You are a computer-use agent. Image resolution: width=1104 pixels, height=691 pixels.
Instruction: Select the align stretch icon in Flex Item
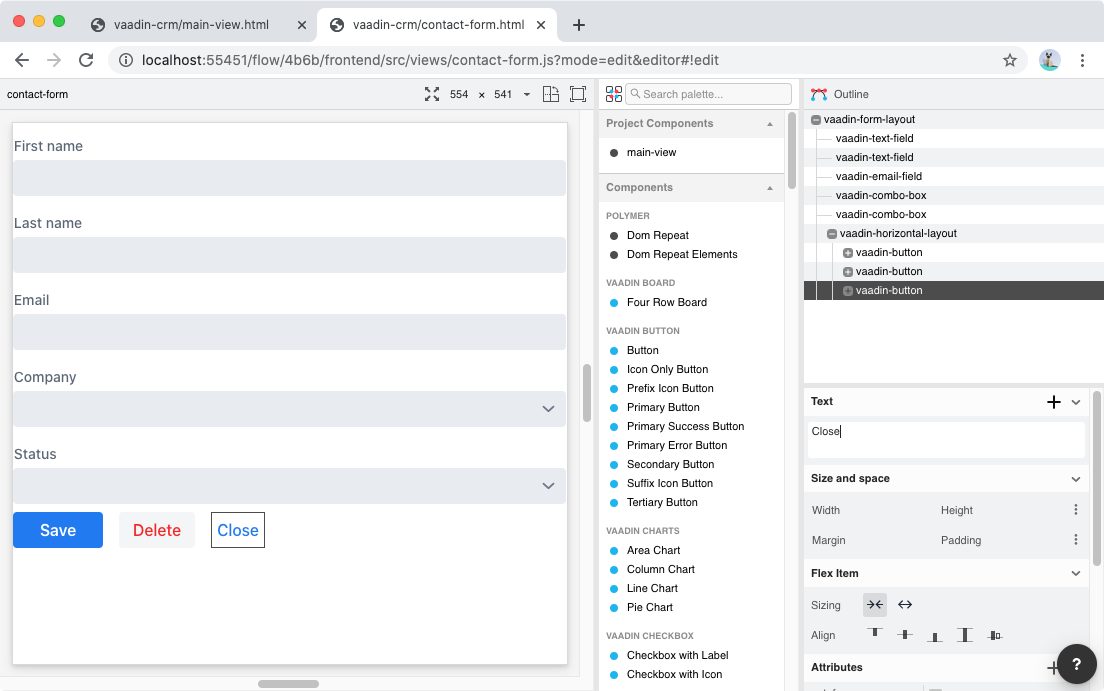coord(964,635)
